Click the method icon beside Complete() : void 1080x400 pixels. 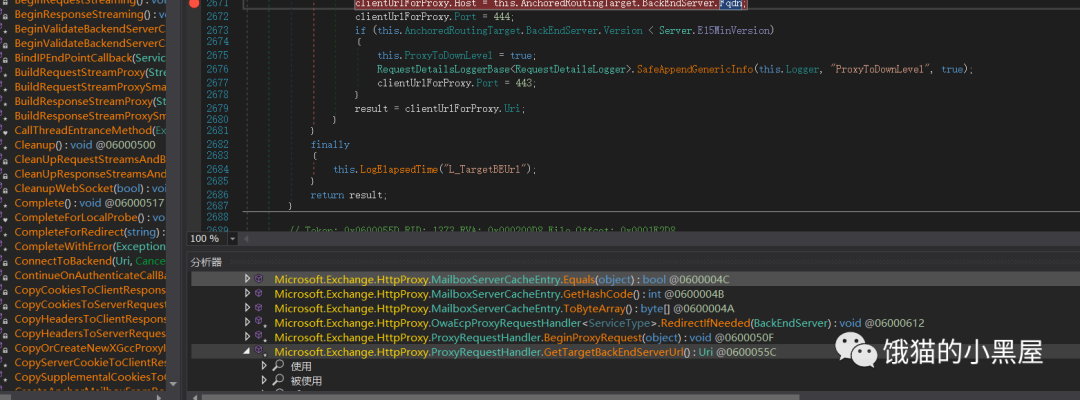(x=4, y=203)
